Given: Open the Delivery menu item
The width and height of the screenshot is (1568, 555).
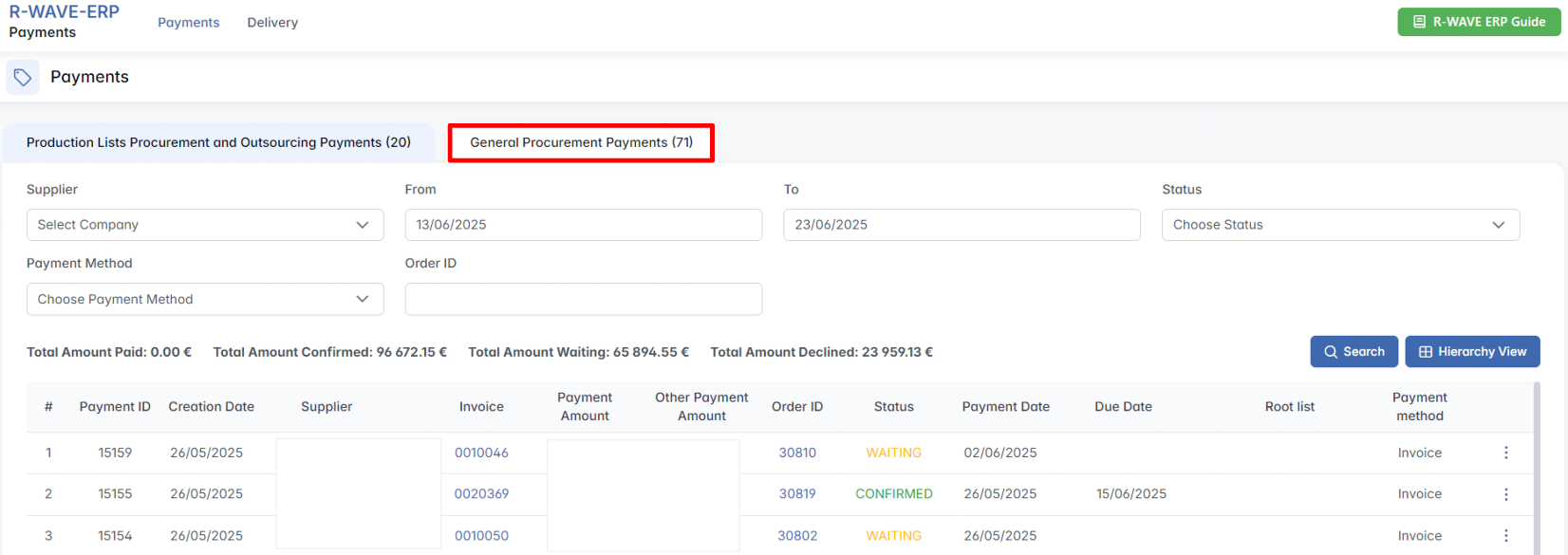Looking at the screenshot, I should (272, 23).
